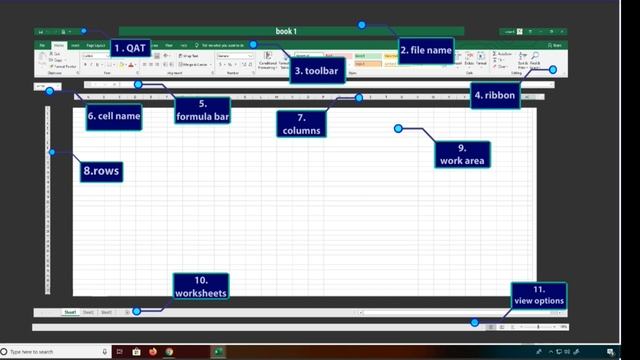Click the Insert Function icon in formula bar
Viewport: 640px width, 360px height.
(x=115, y=84)
